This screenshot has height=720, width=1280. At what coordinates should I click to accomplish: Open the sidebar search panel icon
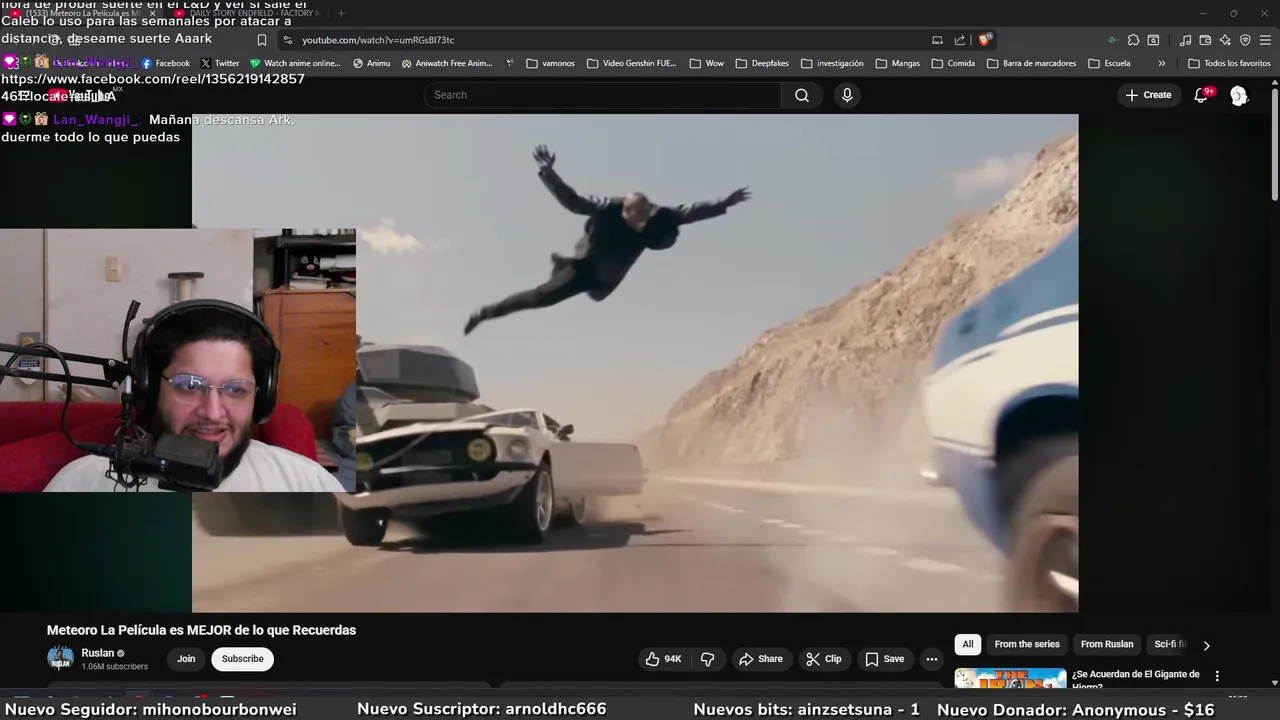point(1153,40)
